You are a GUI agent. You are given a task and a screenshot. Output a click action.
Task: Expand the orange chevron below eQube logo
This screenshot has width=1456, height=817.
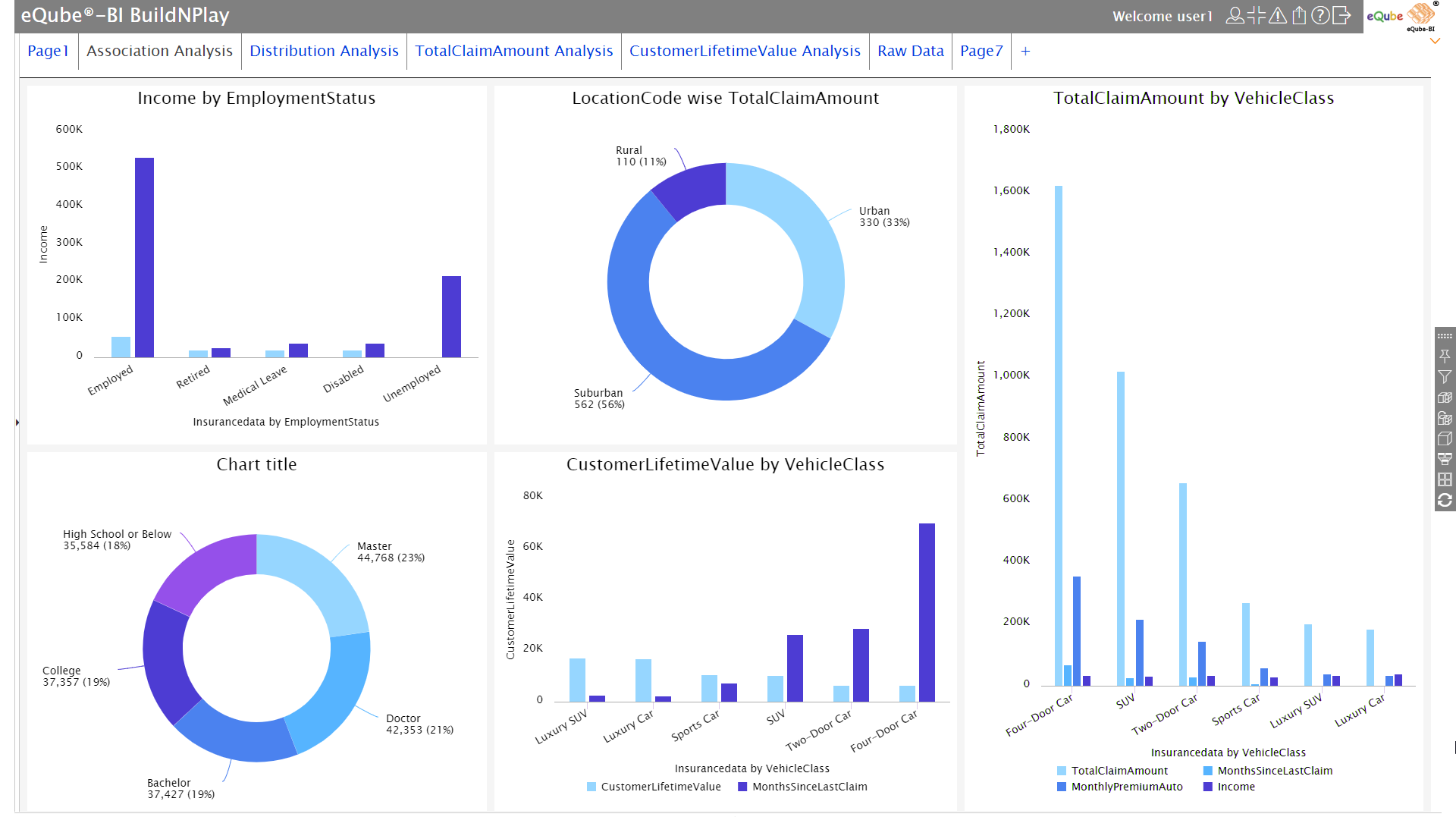(1435, 42)
